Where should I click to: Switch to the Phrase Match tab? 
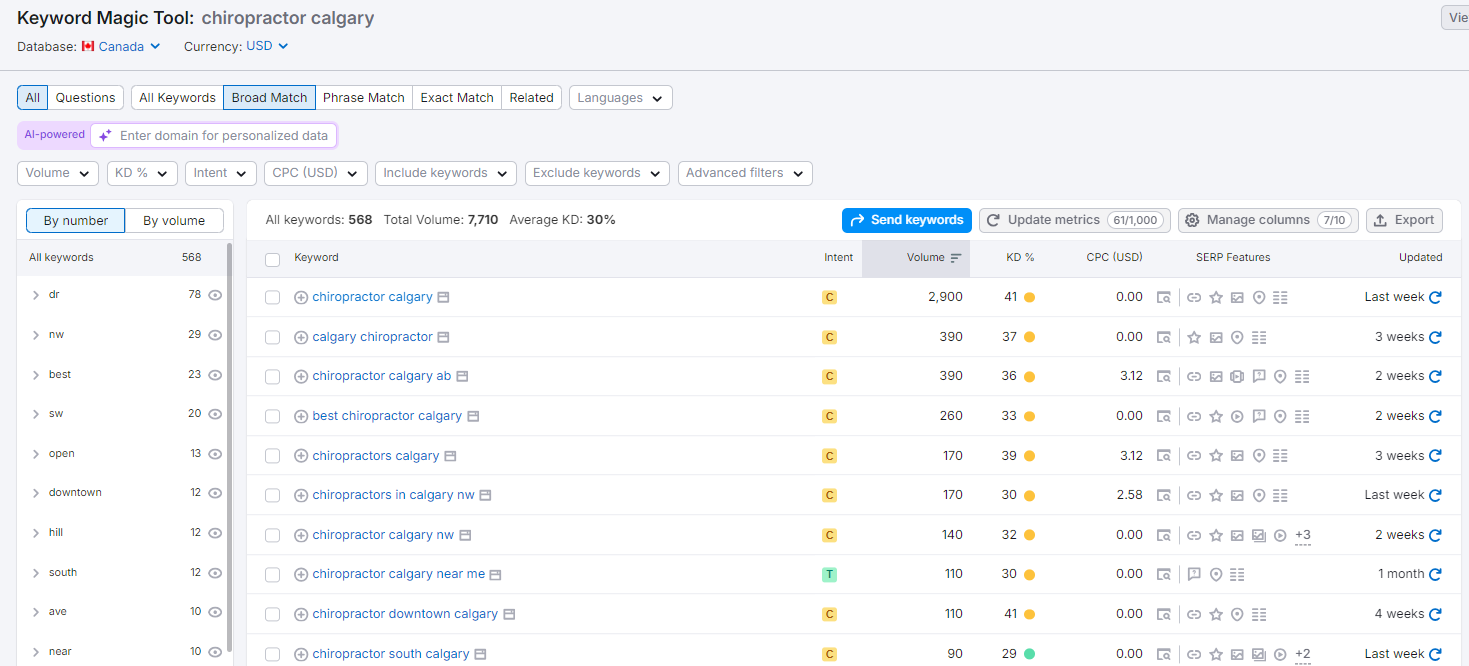click(363, 97)
